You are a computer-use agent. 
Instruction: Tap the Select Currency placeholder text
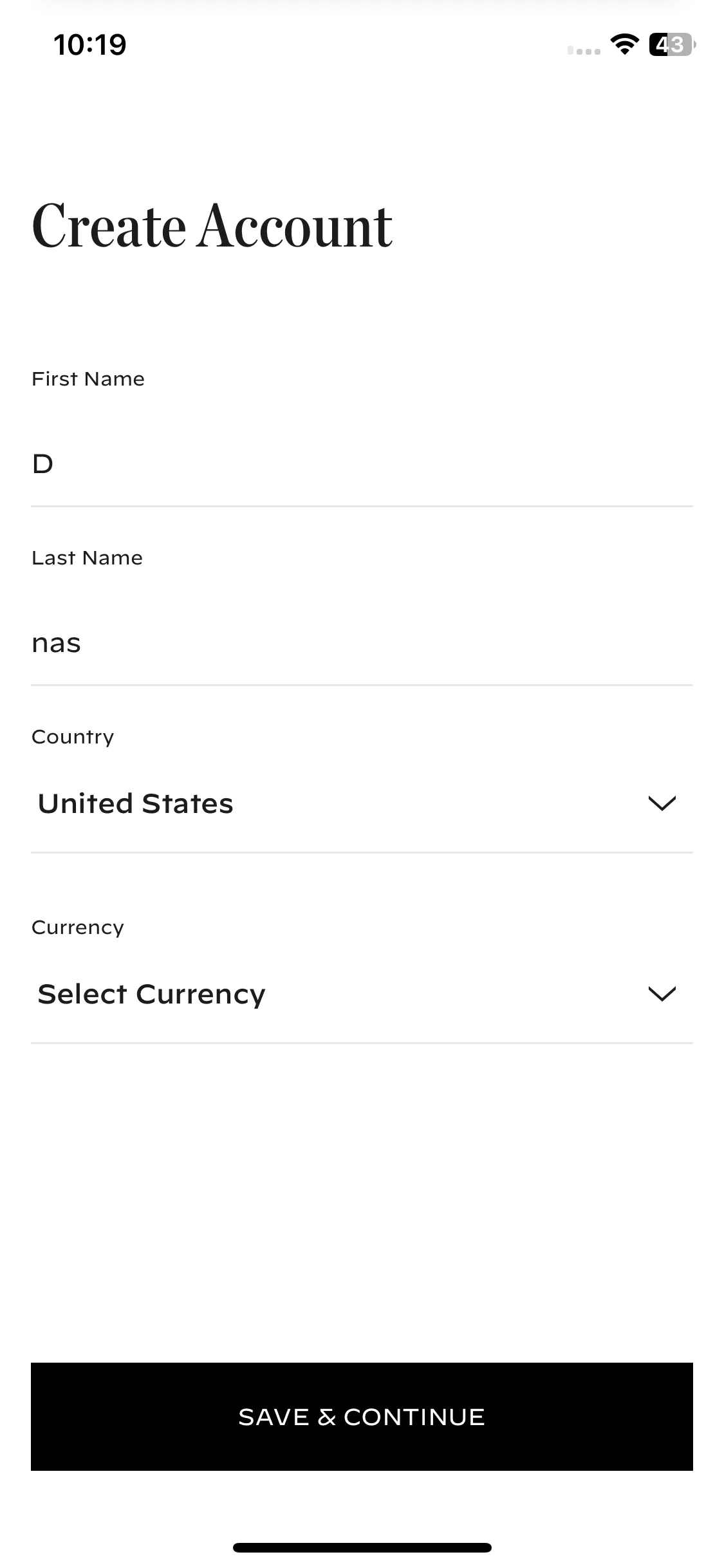(x=152, y=995)
